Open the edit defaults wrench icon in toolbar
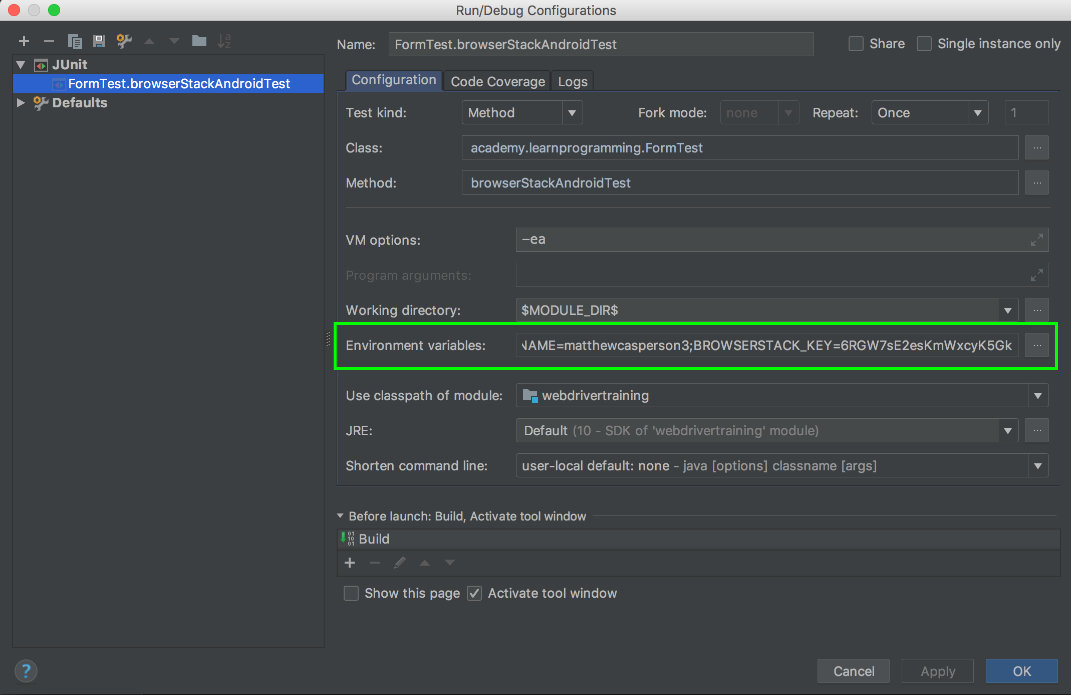This screenshot has height=695, width=1071. click(x=124, y=41)
